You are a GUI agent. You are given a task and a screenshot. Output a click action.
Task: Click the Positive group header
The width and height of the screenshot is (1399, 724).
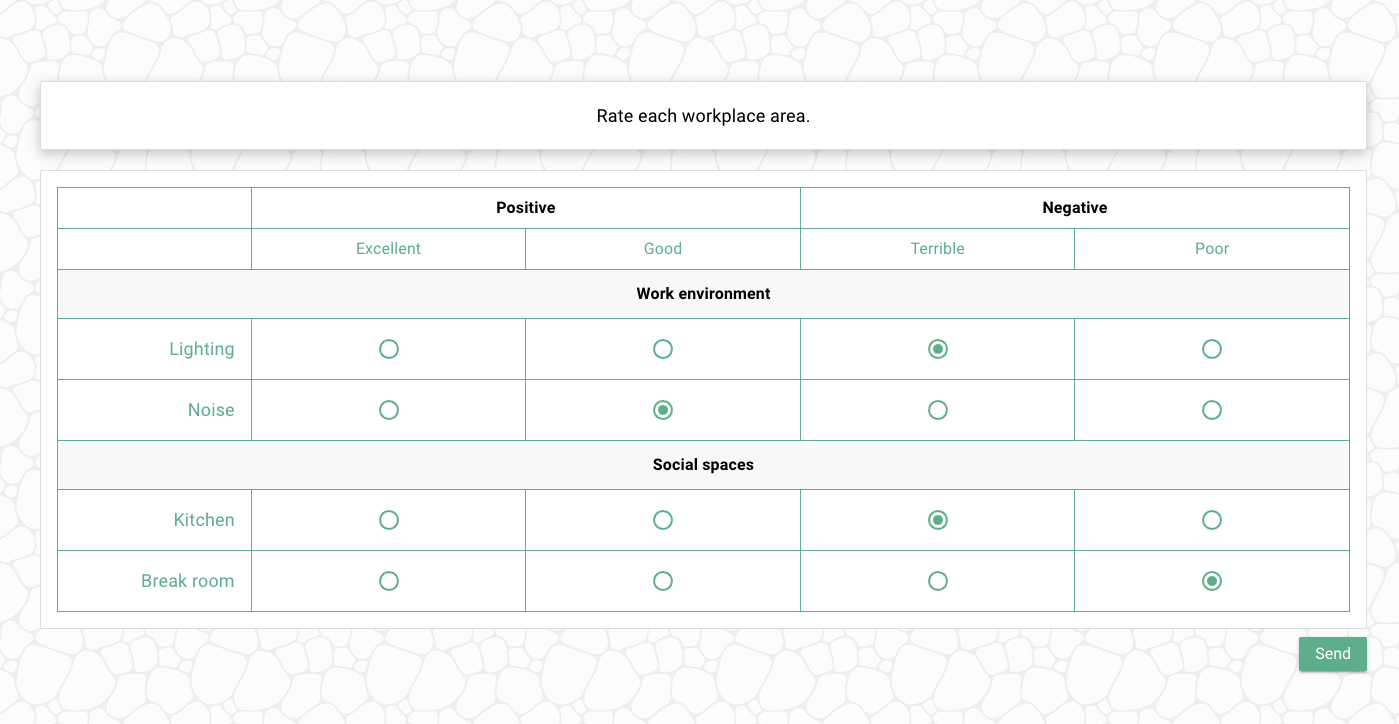[526, 208]
